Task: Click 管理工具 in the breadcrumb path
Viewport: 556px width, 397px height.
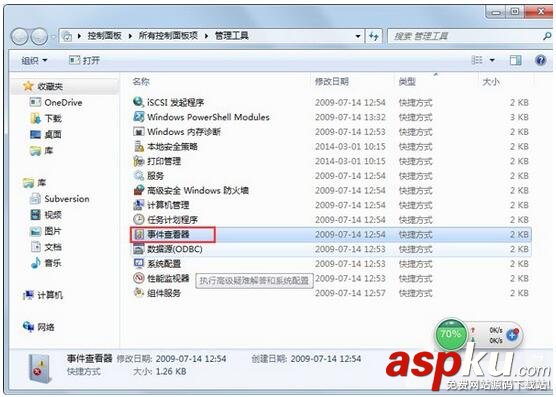Action: [232, 36]
